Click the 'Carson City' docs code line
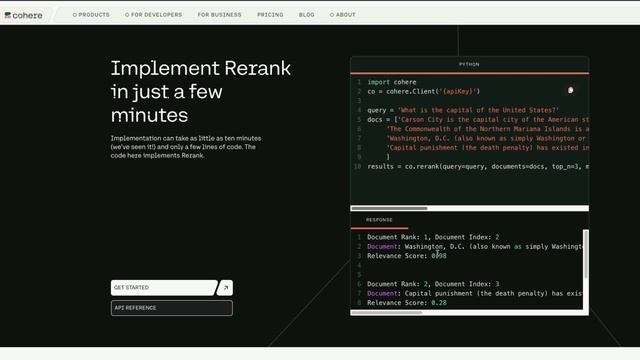The width and height of the screenshot is (640, 360). coord(478,120)
